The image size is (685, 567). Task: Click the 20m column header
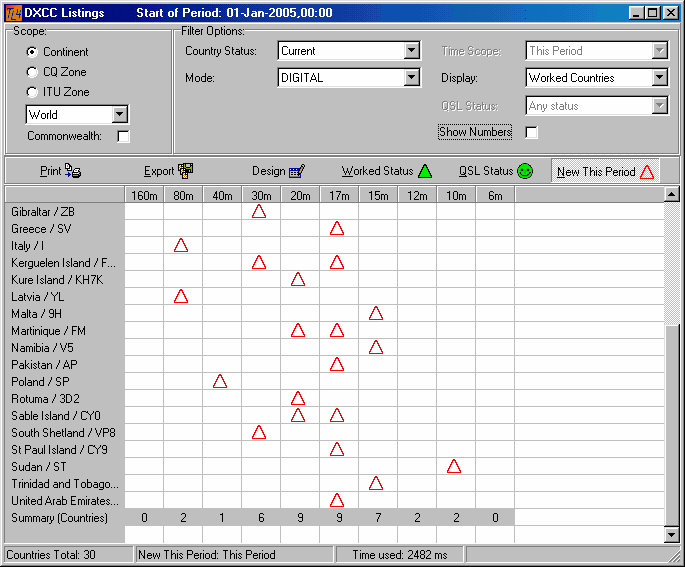point(300,196)
